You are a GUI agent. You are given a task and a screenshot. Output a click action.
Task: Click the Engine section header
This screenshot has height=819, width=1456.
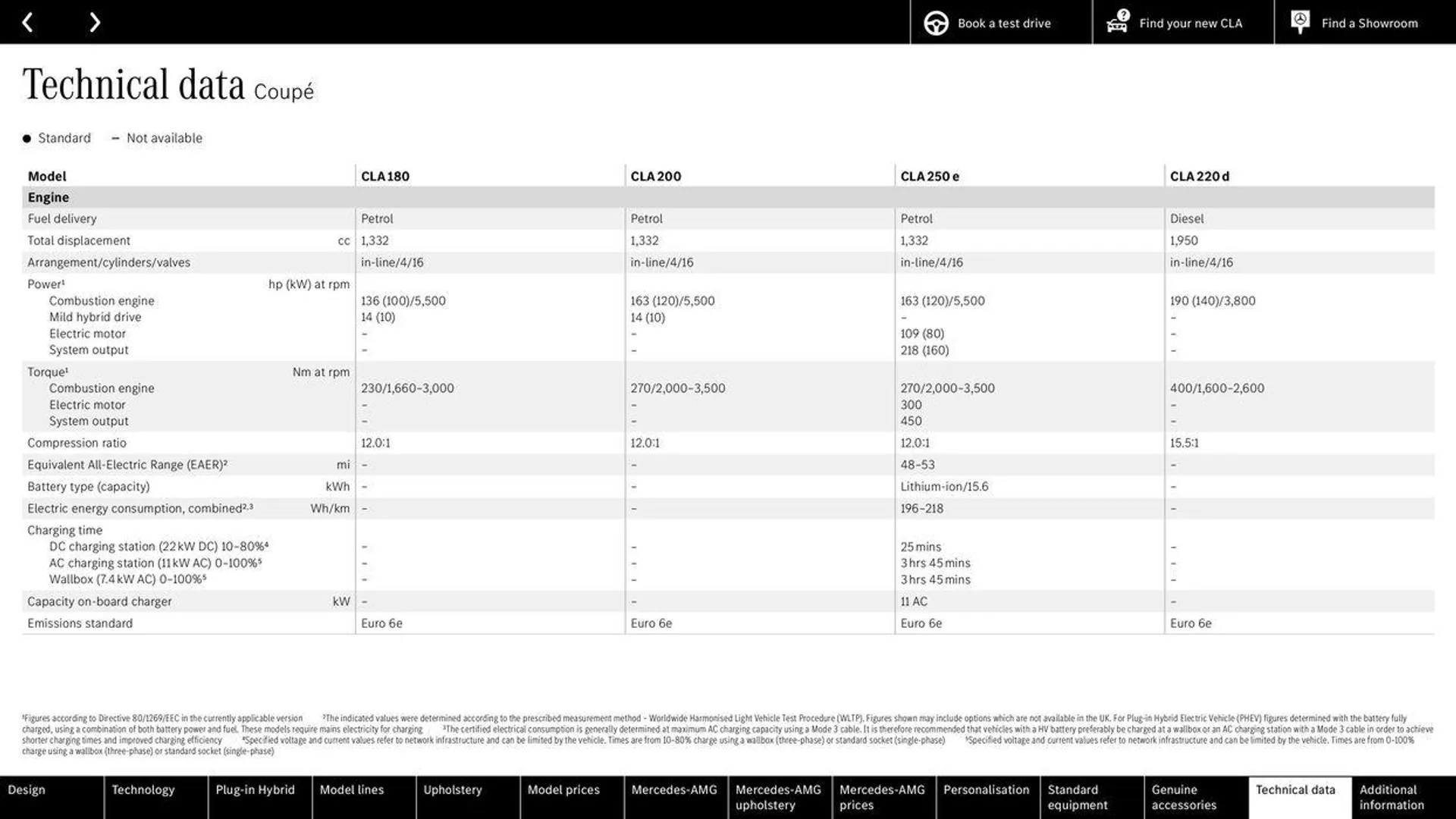coord(49,197)
